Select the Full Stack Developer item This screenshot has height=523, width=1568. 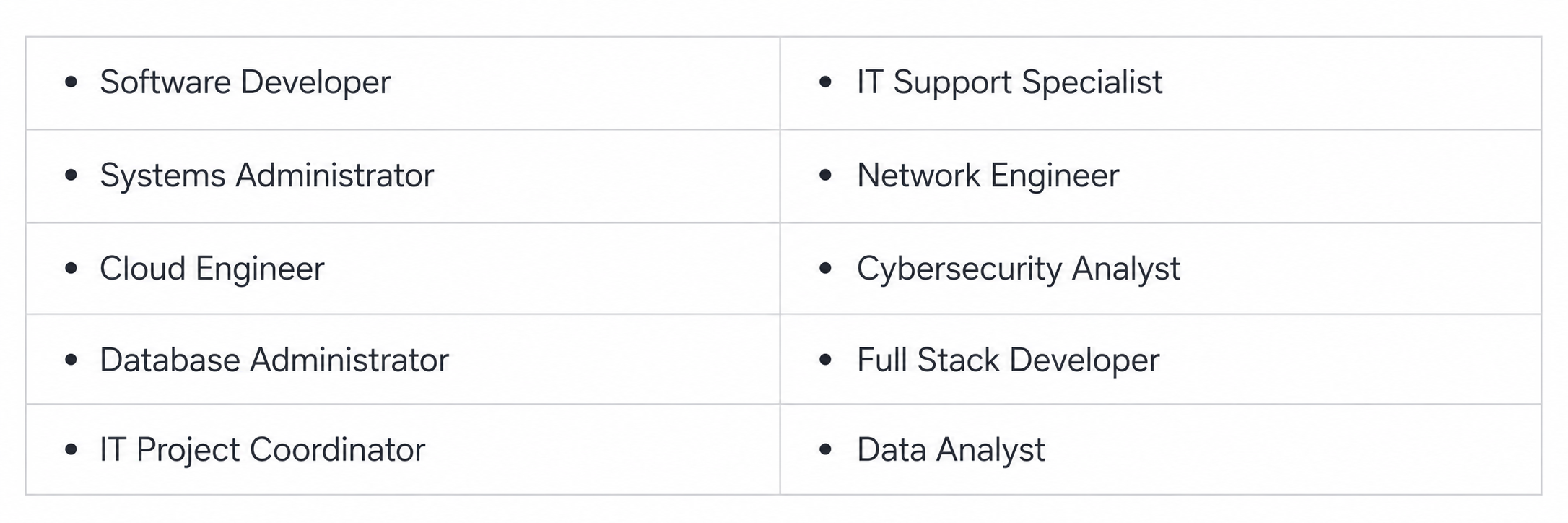[1008, 360]
